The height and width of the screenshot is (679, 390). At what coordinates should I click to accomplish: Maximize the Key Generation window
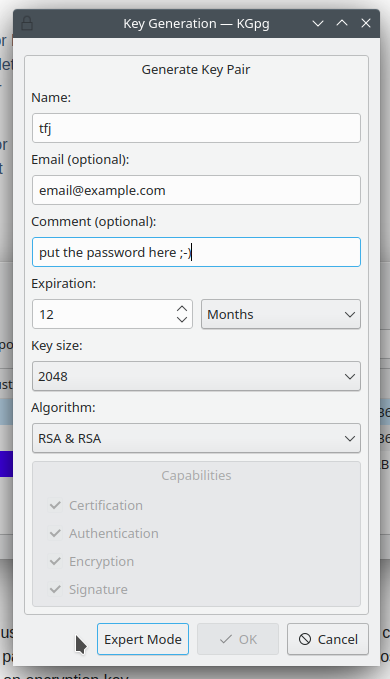pos(342,23)
